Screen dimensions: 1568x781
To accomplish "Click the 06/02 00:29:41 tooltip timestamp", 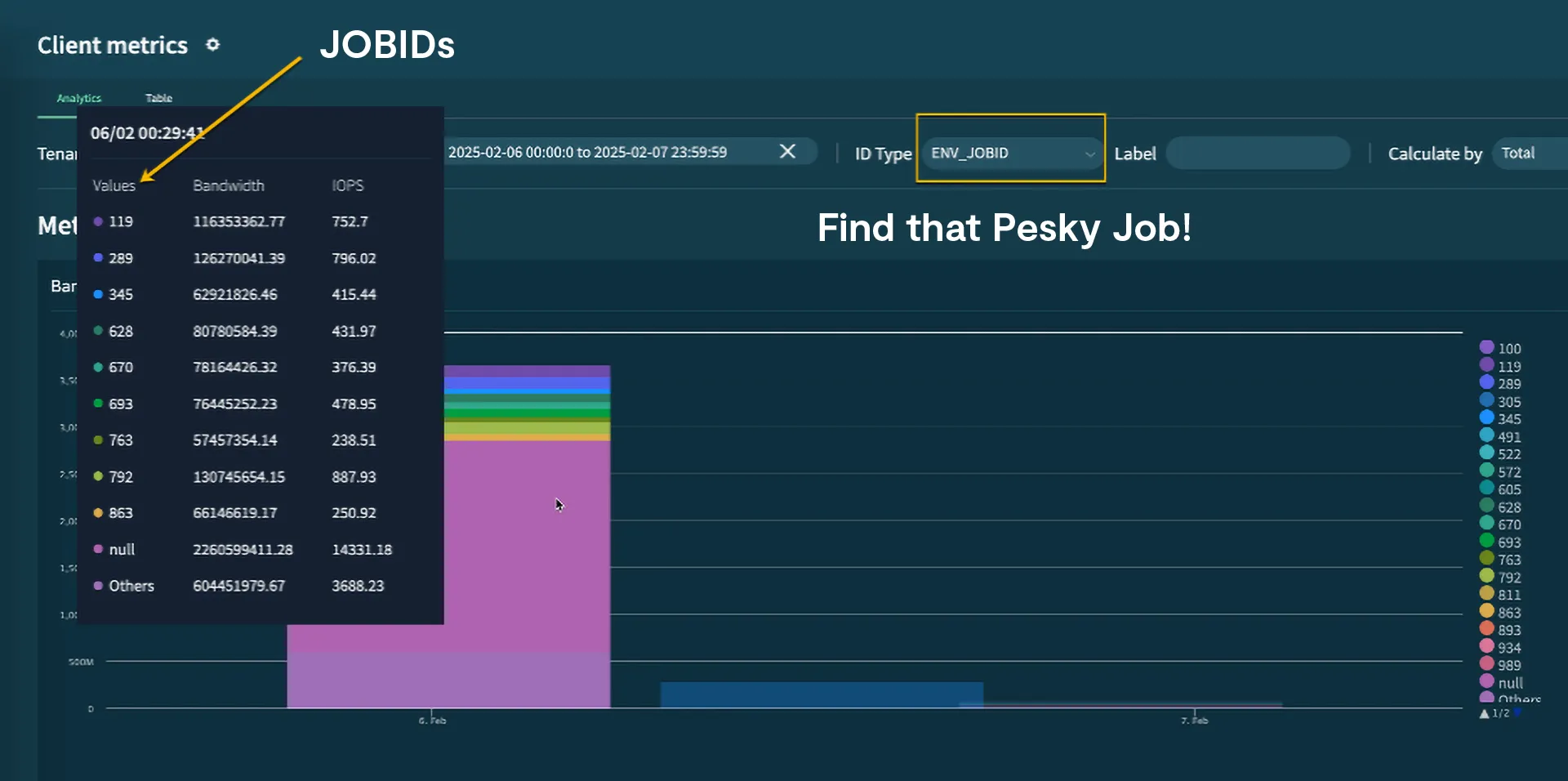I will point(147,132).
